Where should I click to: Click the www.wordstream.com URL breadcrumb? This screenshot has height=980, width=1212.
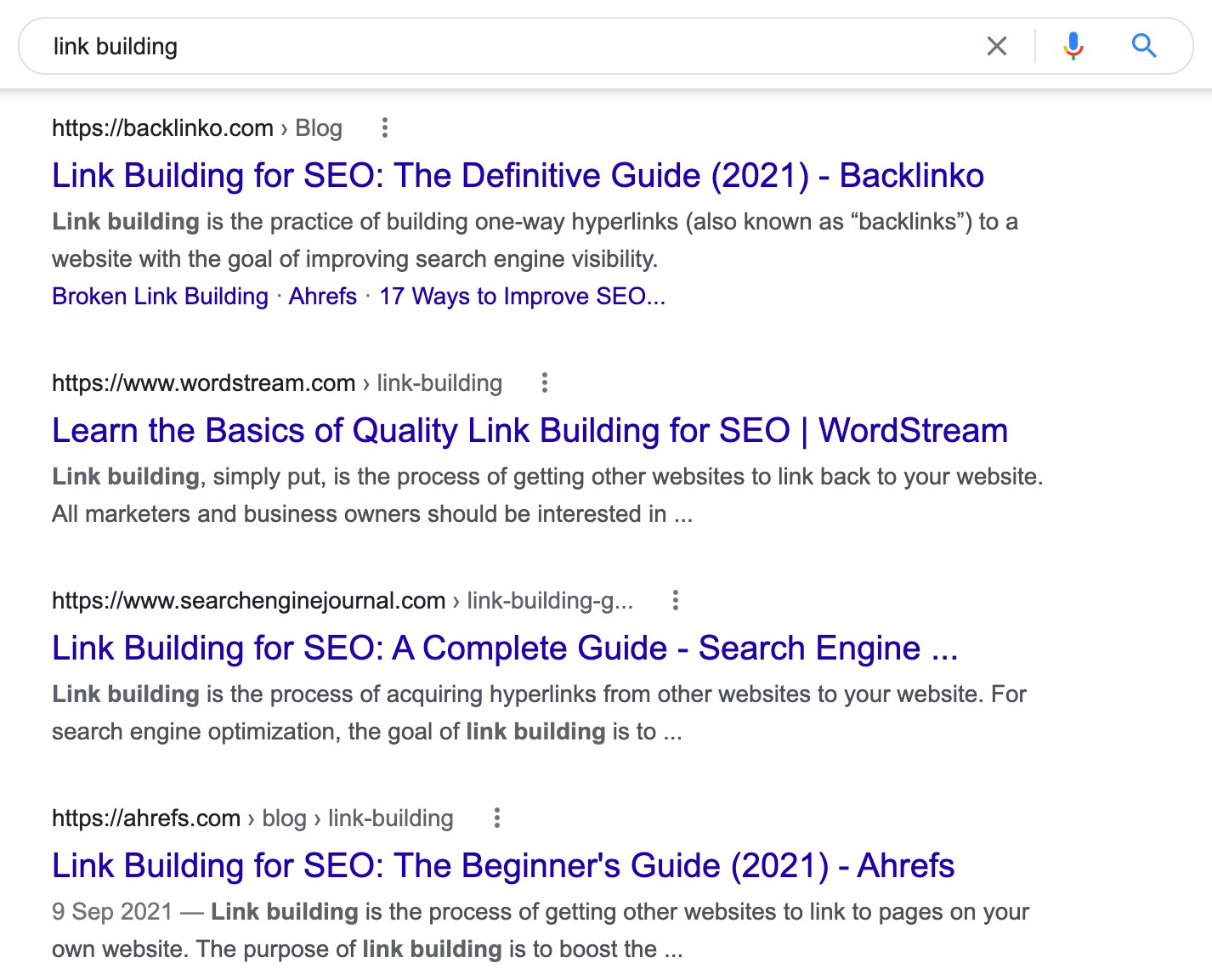point(276,383)
